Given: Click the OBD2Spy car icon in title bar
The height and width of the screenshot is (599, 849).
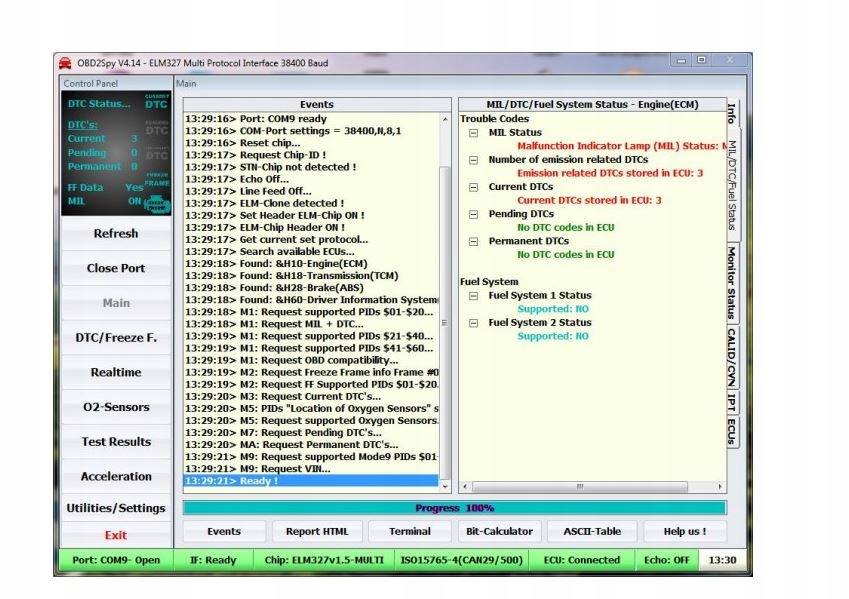Looking at the screenshot, I should point(65,63).
